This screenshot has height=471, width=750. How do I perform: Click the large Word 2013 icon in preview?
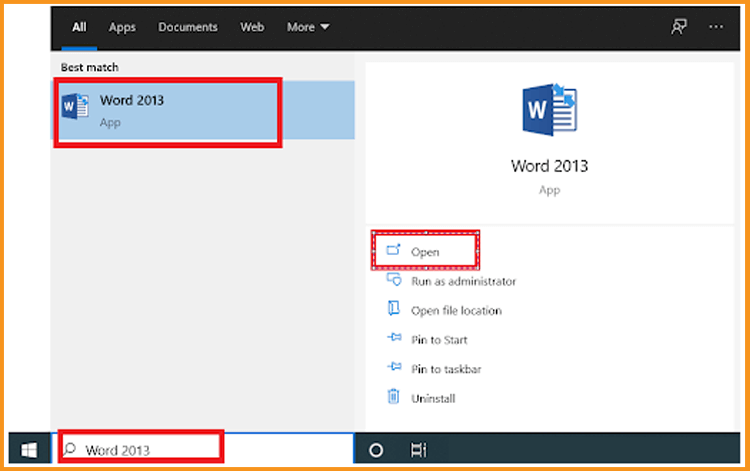tap(549, 110)
